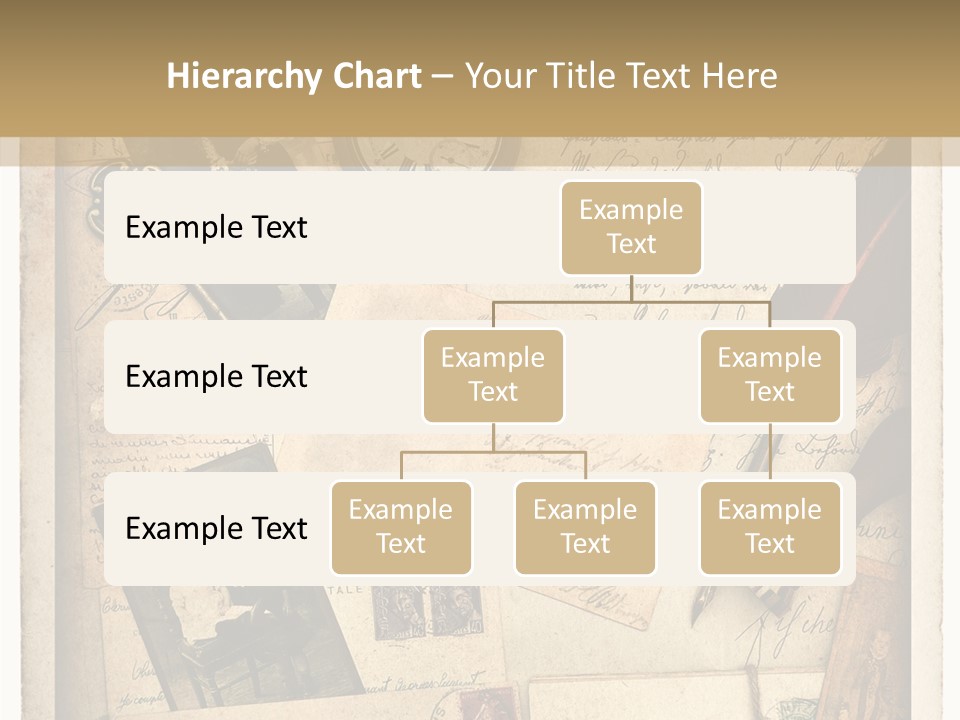Select the right box in the second level
Screen dimensions: 960x720
click(x=769, y=376)
